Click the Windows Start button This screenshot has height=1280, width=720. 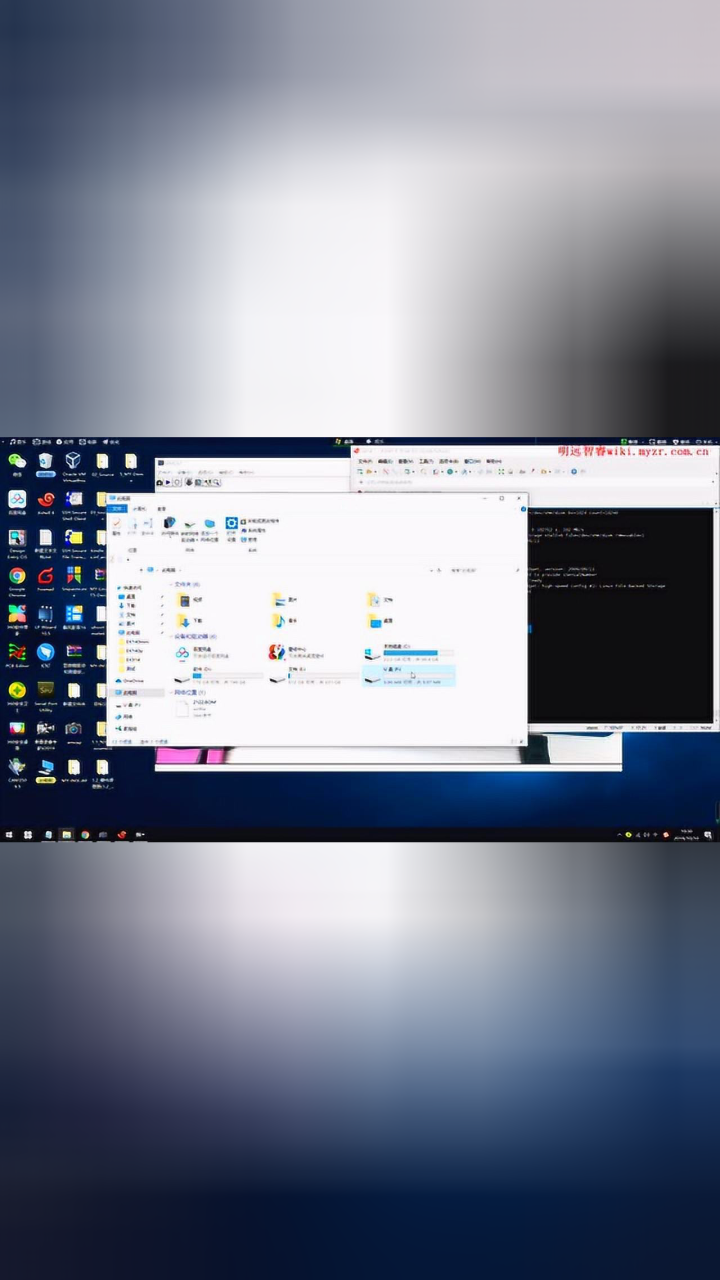[10, 834]
